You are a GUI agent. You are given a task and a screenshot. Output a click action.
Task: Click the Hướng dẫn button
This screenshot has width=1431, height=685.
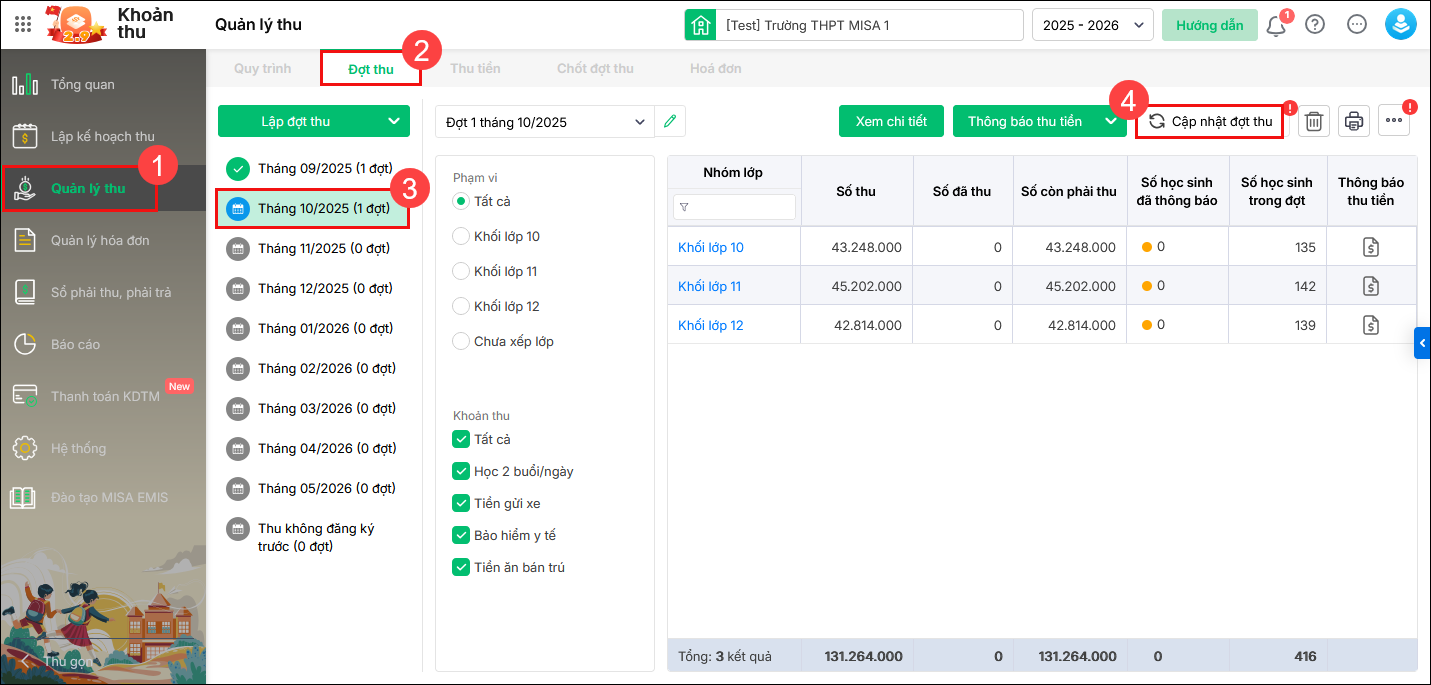tap(1210, 25)
